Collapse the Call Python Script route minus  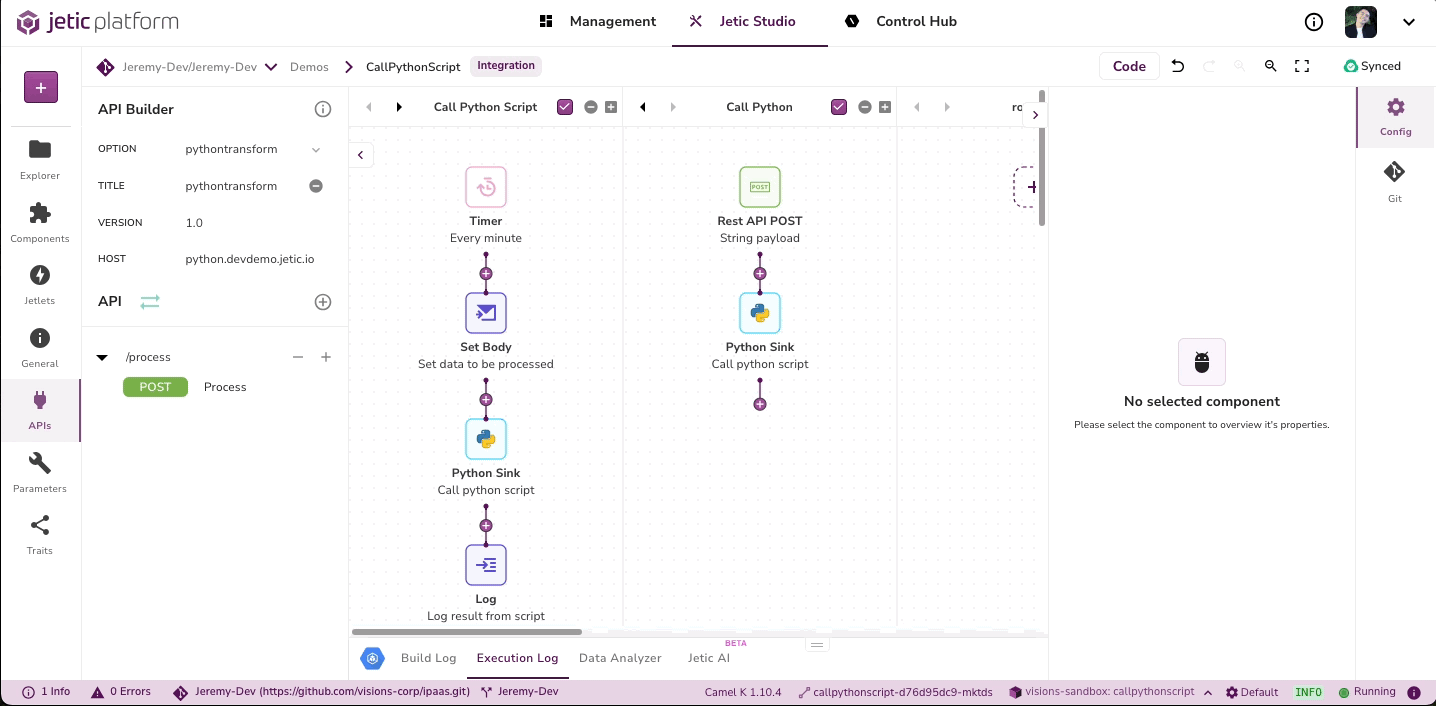pos(591,107)
